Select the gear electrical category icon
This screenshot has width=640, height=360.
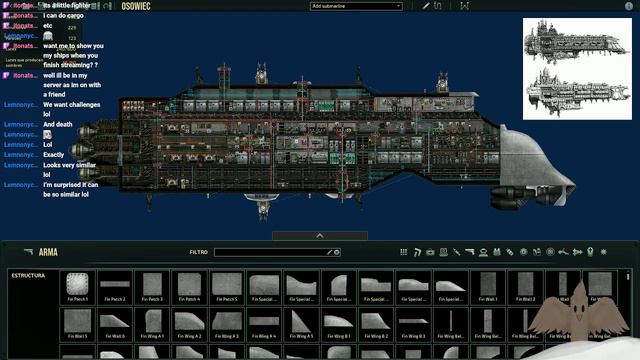click(x=524, y=252)
